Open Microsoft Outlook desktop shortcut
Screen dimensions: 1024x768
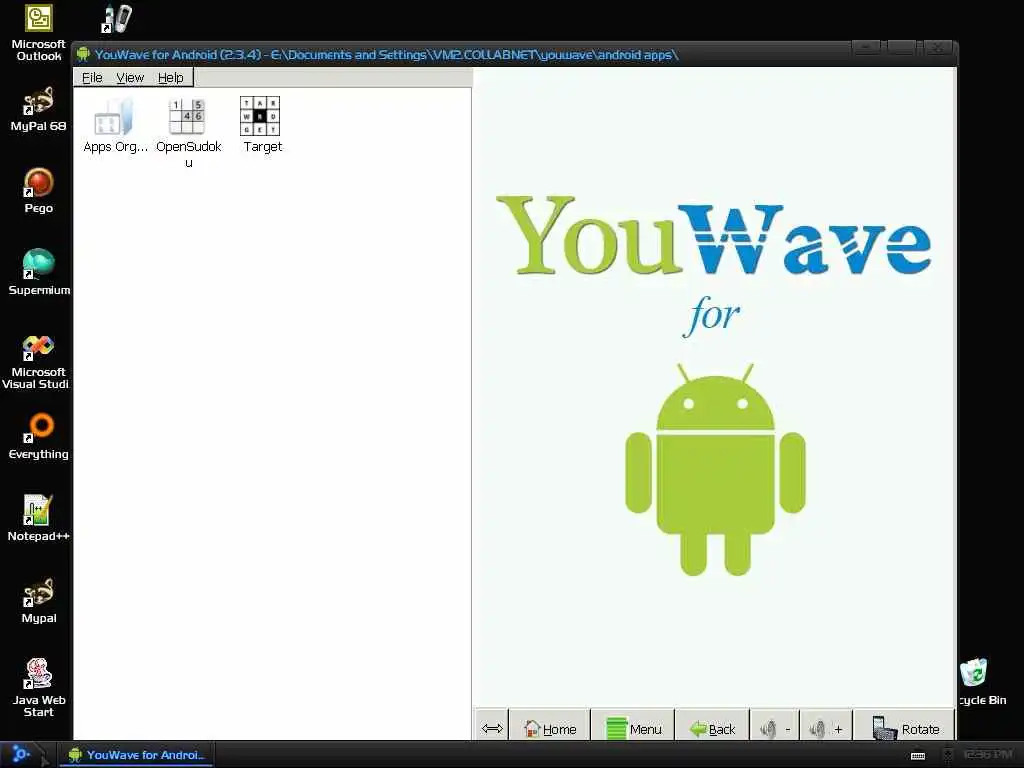pyautogui.click(x=39, y=33)
